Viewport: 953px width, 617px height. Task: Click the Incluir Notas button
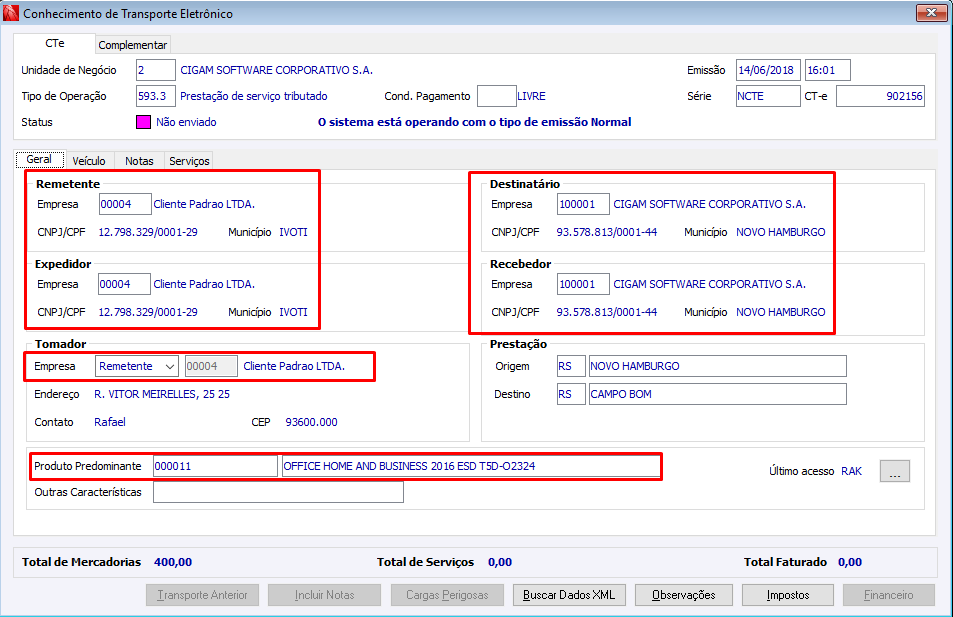[325, 595]
